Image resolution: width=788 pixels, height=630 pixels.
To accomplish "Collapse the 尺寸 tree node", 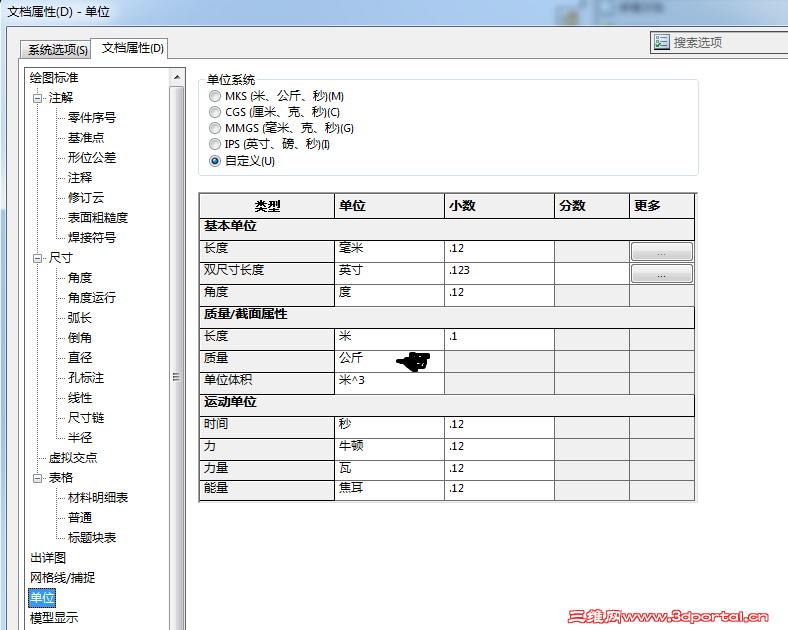I will (38, 258).
